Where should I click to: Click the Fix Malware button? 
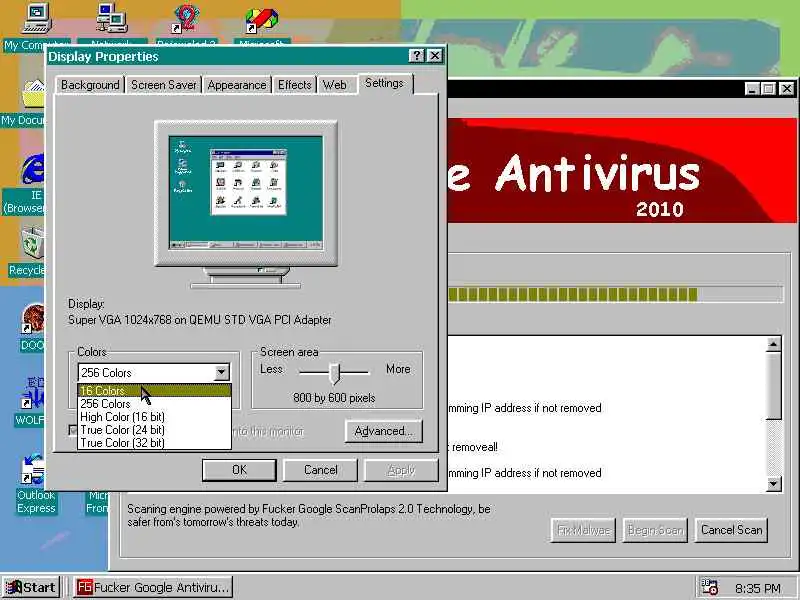click(583, 530)
